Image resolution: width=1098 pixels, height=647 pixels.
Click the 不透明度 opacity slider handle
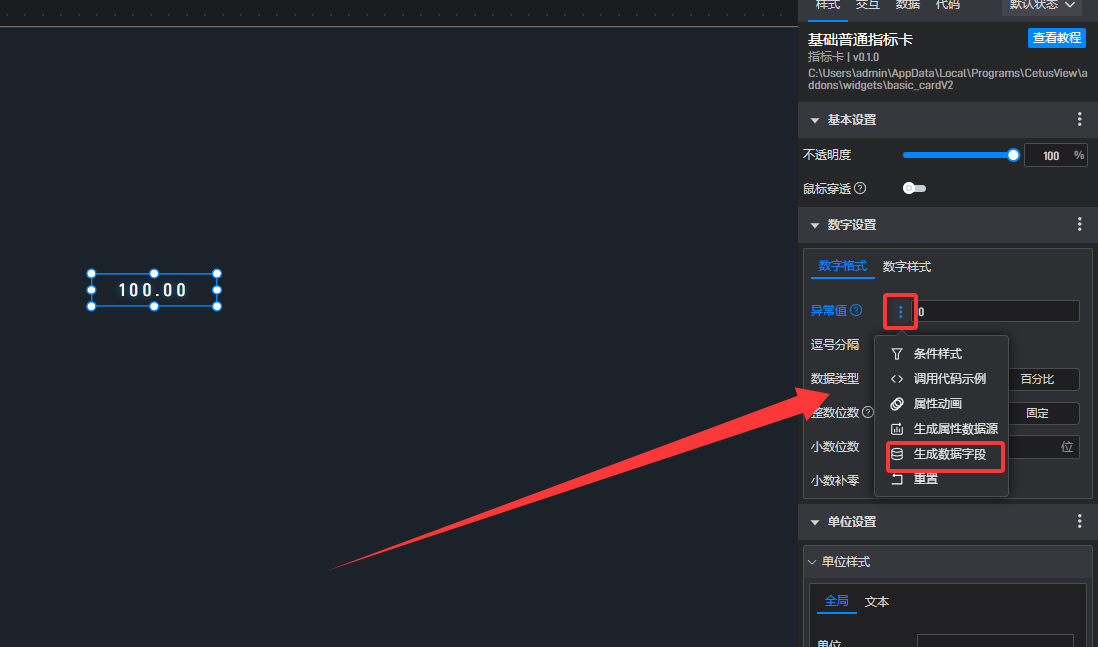[1013, 155]
